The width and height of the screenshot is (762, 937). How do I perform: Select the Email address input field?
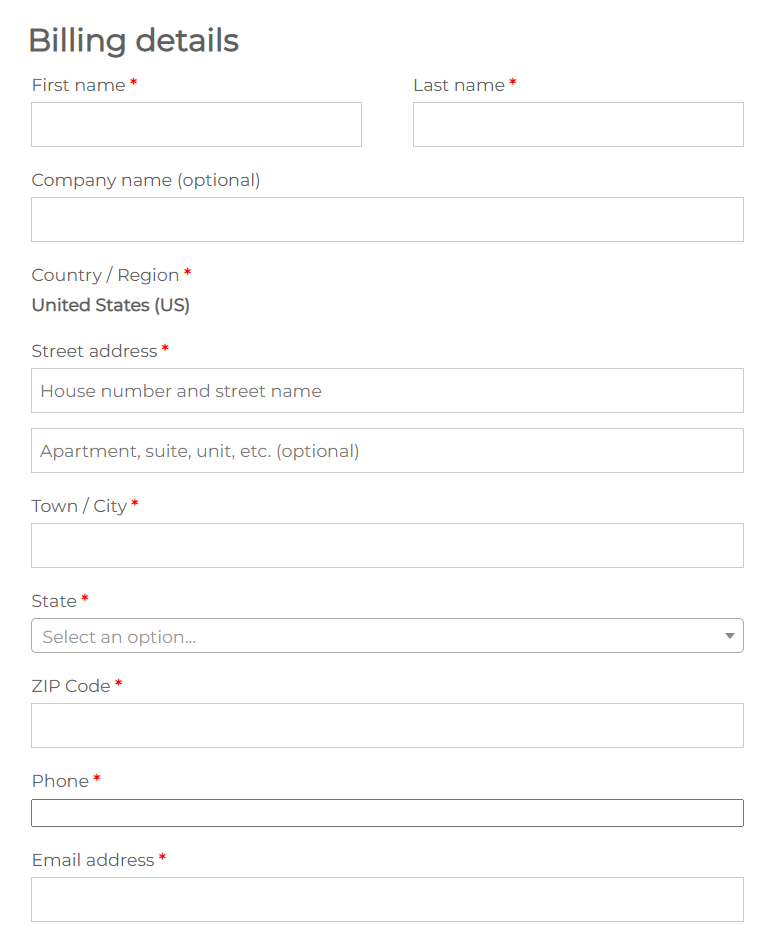tap(387, 899)
